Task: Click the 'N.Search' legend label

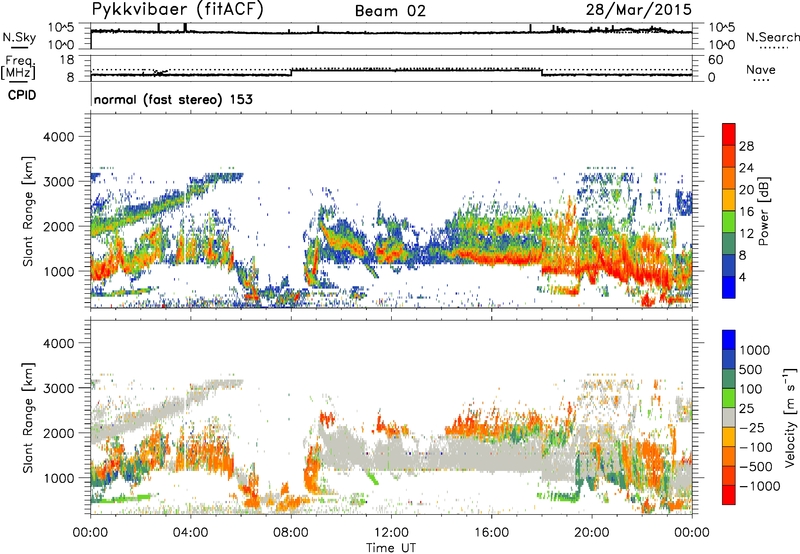Action: point(773,37)
